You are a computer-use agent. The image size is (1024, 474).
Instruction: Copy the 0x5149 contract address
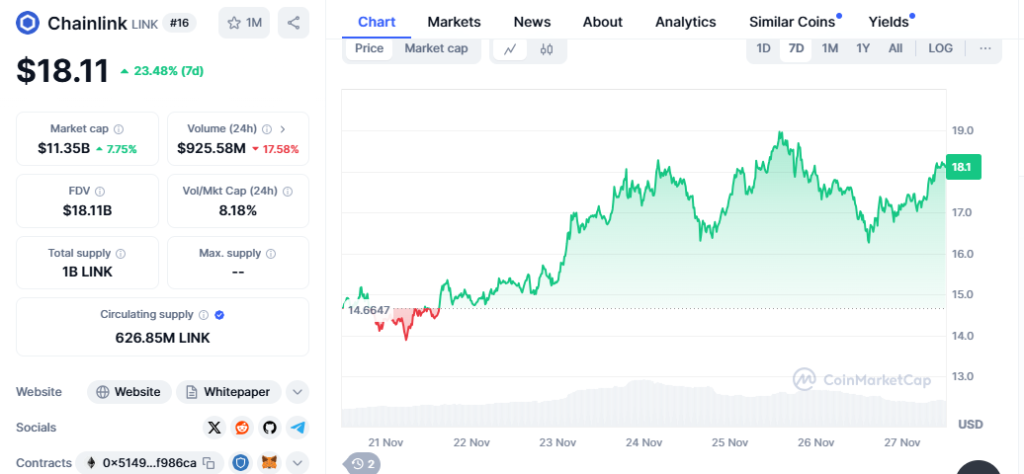pos(208,463)
